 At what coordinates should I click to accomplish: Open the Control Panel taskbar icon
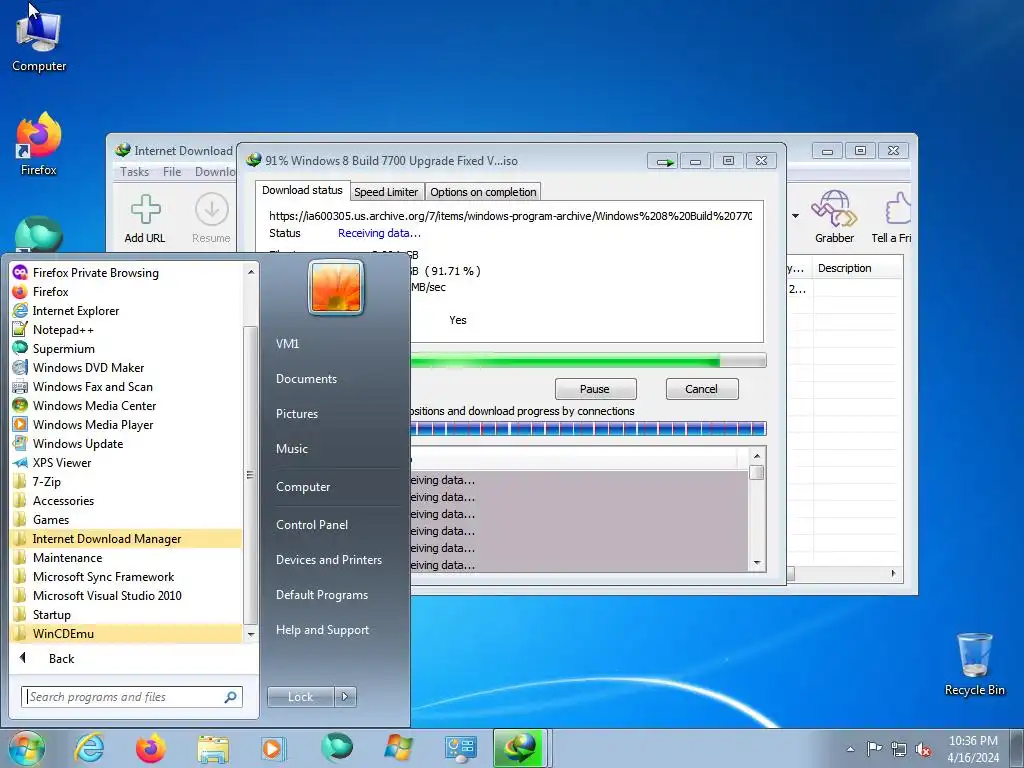click(460, 748)
